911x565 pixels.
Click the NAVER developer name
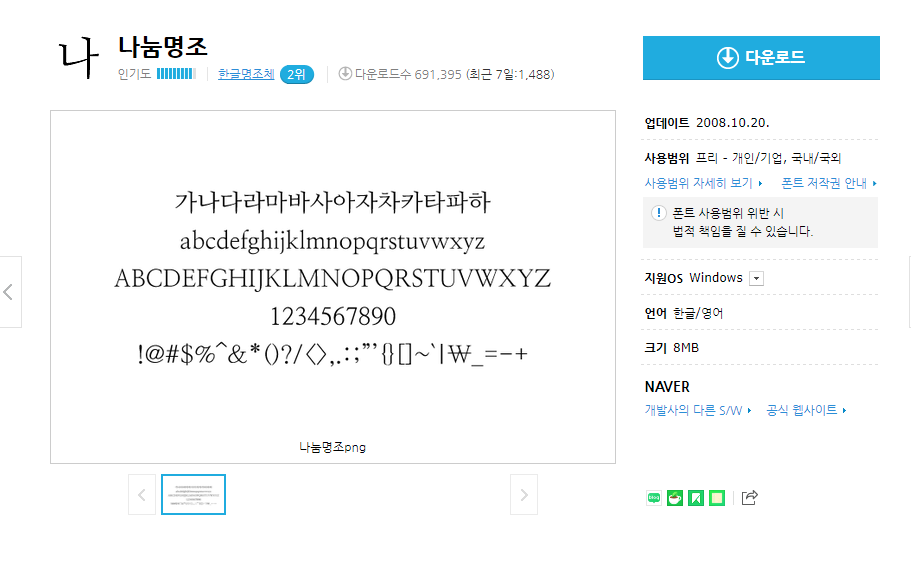(x=667, y=387)
